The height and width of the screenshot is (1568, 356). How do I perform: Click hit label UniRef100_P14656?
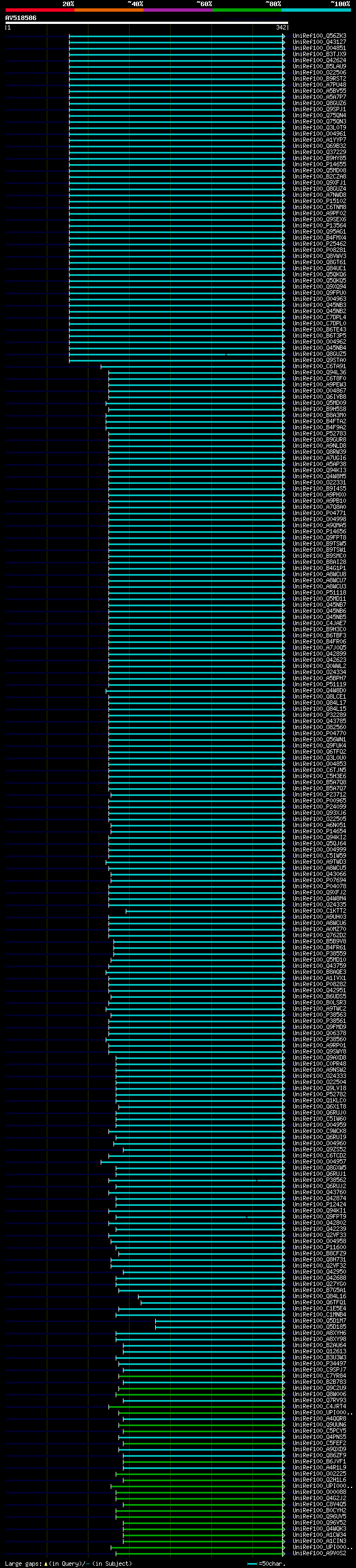click(x=319, y=531)
